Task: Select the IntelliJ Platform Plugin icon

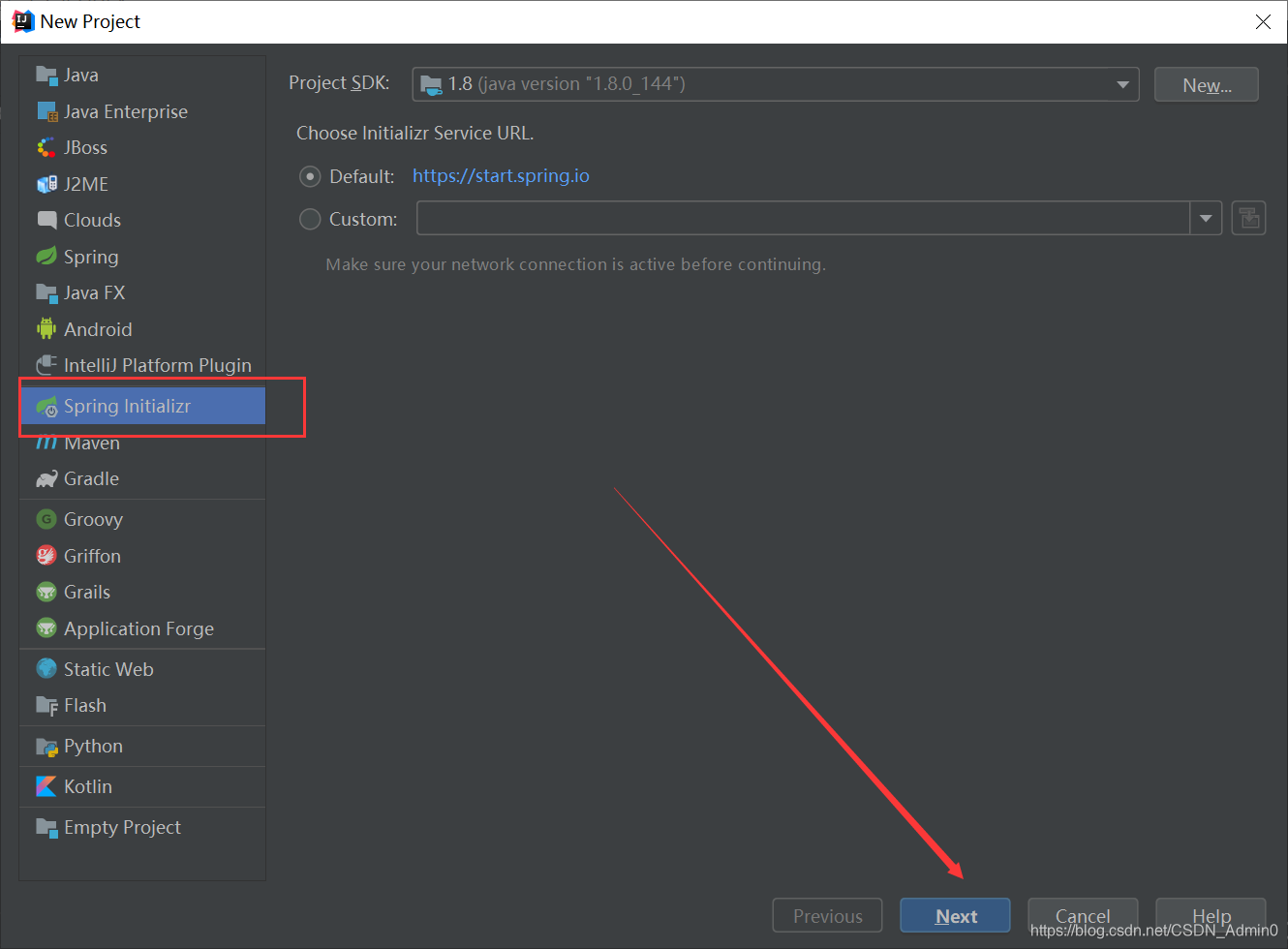Action: pyautogui.click(x=46, y=365)
